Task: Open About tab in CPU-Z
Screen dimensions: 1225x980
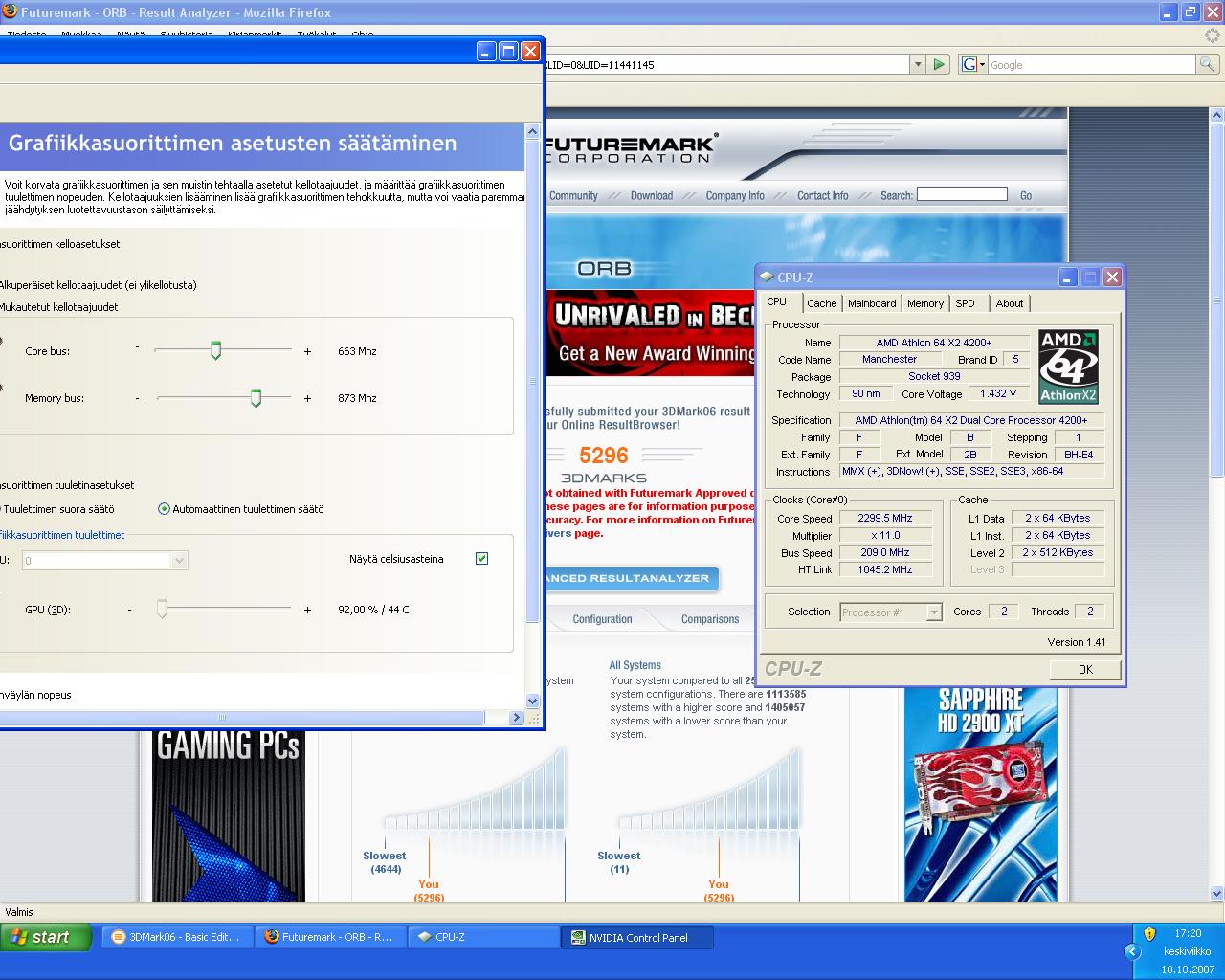Action: (x=1010, y=303)
